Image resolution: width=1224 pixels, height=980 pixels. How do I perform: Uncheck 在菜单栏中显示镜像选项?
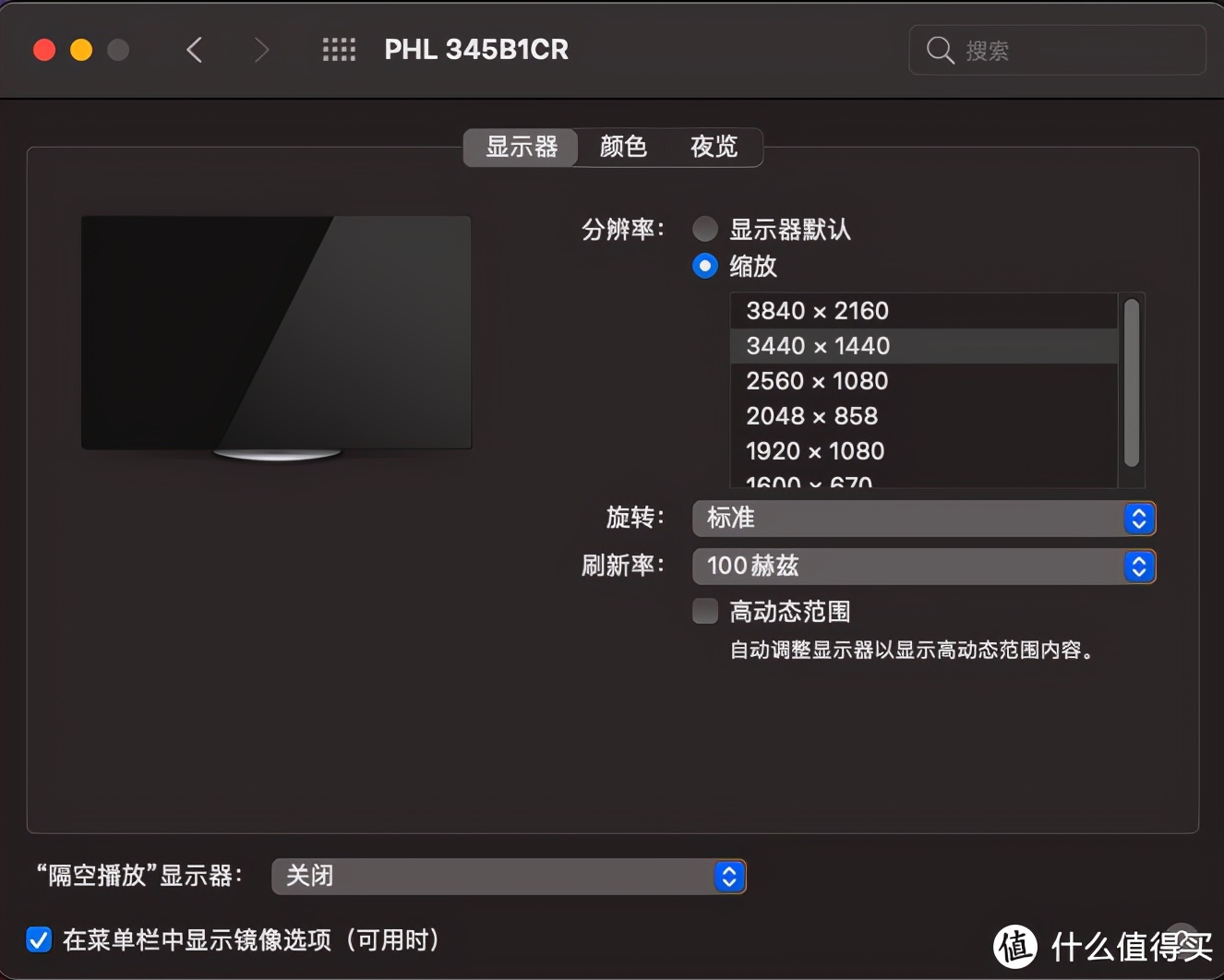(x=39, y=939)
